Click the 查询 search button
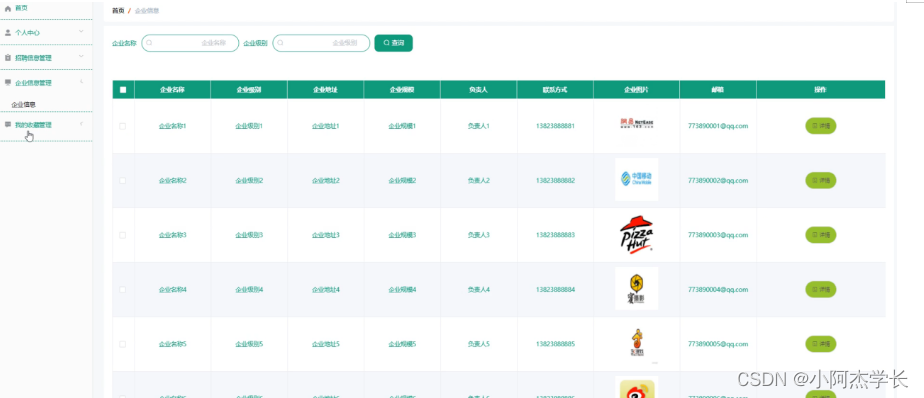Screen dimensions: 924x398 pyautogui.click(x=394, y=43)
